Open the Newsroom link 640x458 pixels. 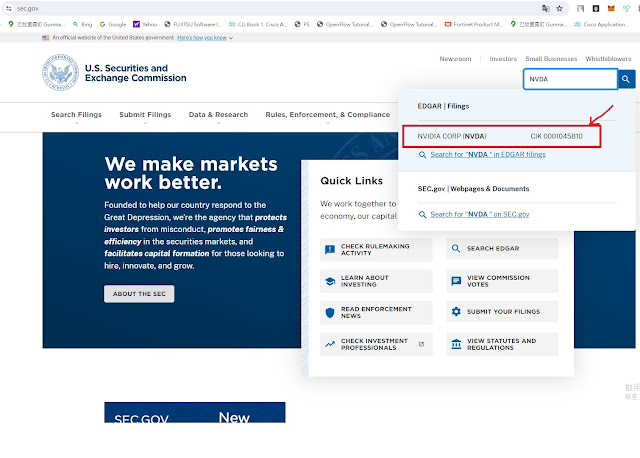point(455,59)
